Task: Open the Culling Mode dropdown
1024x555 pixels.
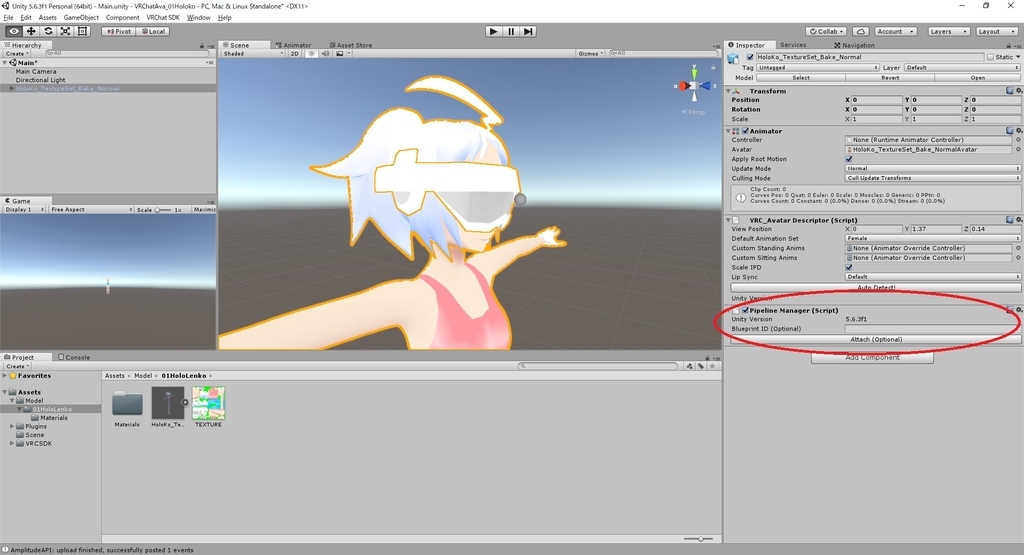Action: tap(932, 178)
